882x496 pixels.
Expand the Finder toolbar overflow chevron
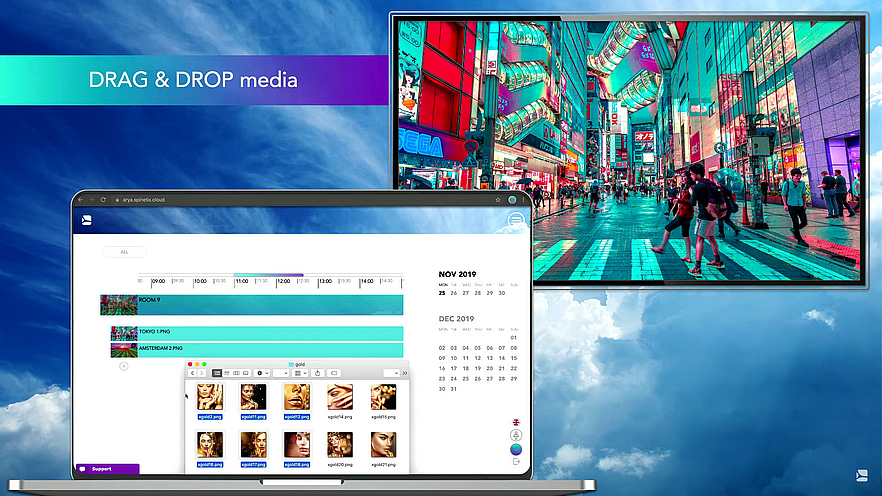point(404,373)
